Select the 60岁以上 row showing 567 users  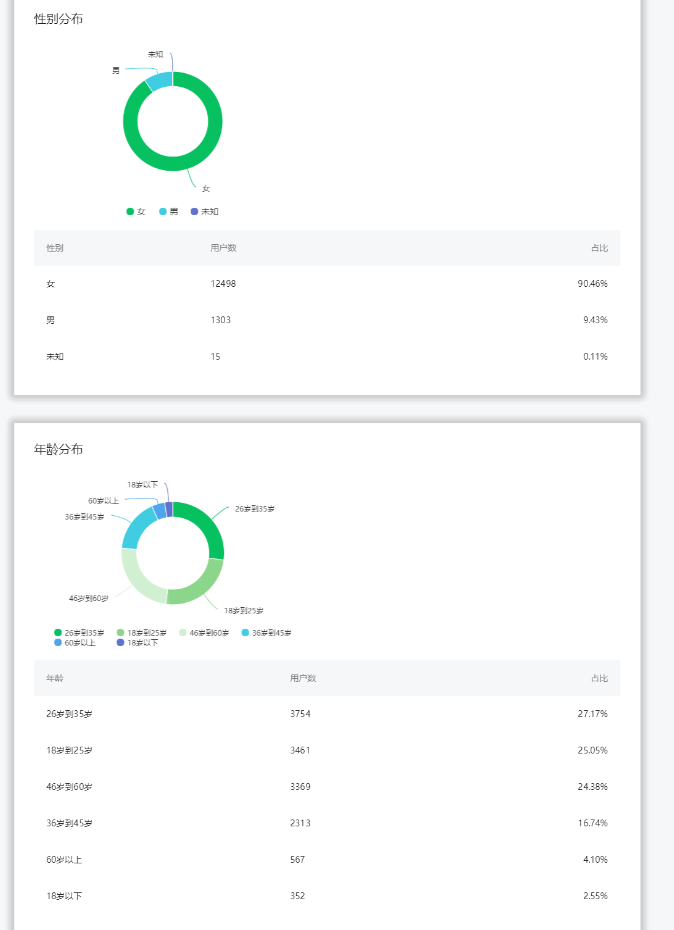(x=327, y=859)
